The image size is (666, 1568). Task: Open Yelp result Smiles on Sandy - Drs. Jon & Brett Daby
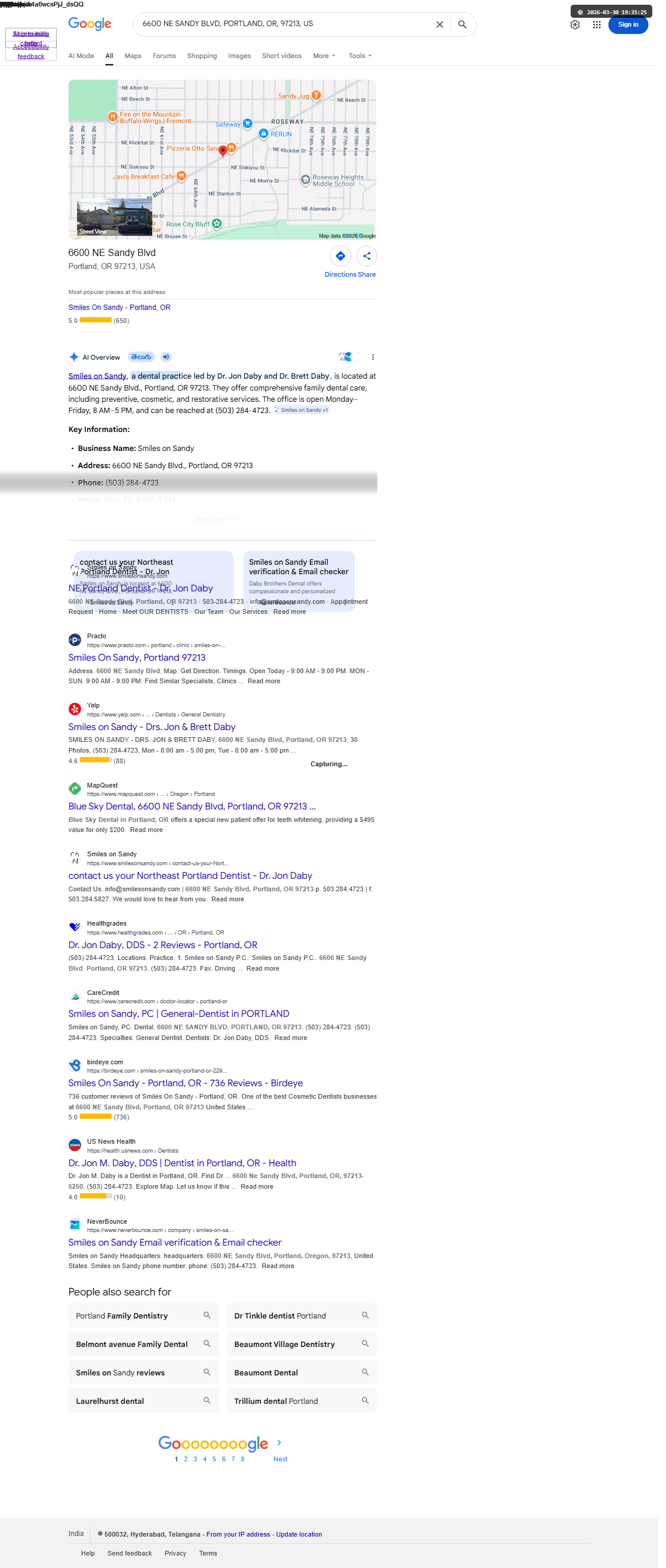[x=152, y=727]
